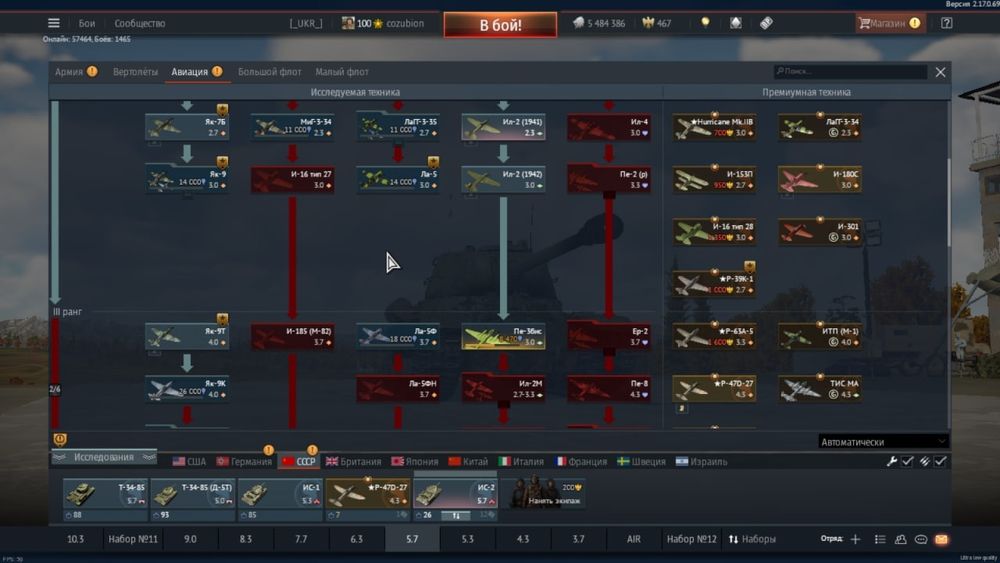
Task: Select premium И-153П card
Action: coord(714,179)
